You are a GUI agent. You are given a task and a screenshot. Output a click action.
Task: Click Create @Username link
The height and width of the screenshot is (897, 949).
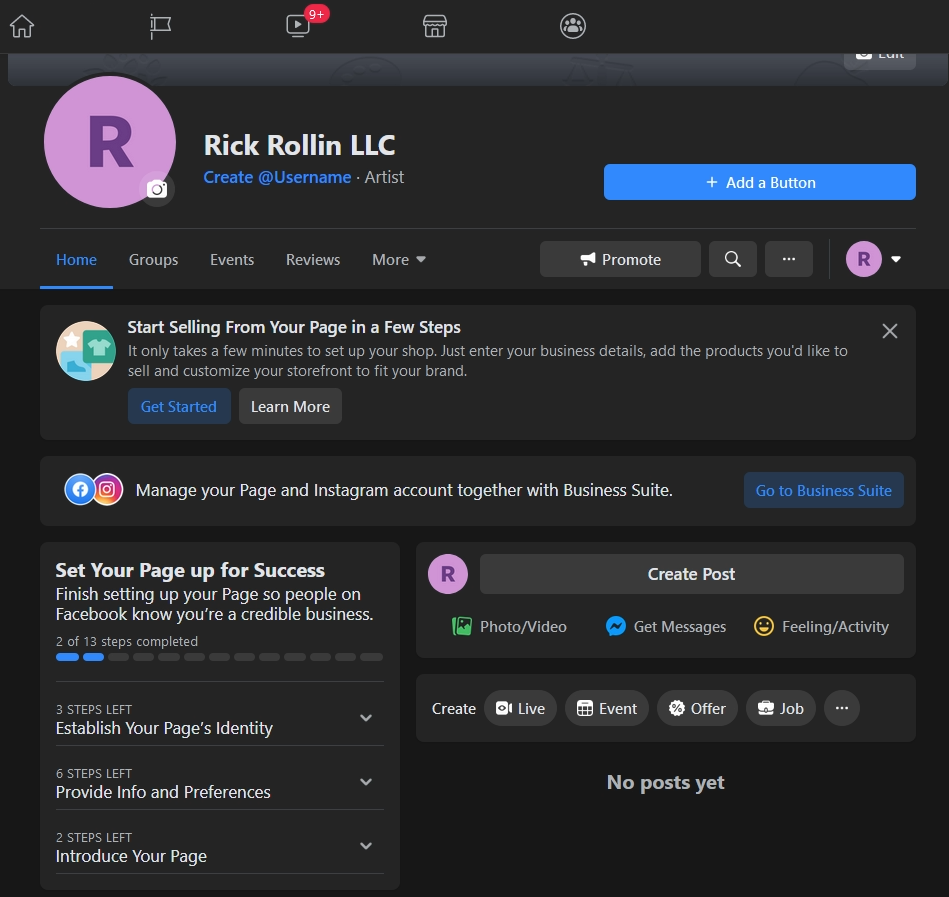click(277, 177)
